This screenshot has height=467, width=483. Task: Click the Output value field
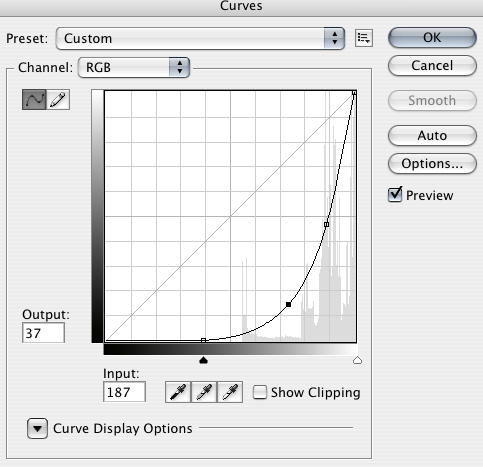pos(43,333)
